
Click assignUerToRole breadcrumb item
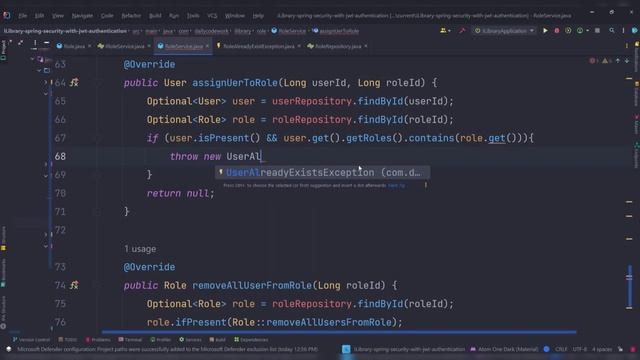pos(336,31)
